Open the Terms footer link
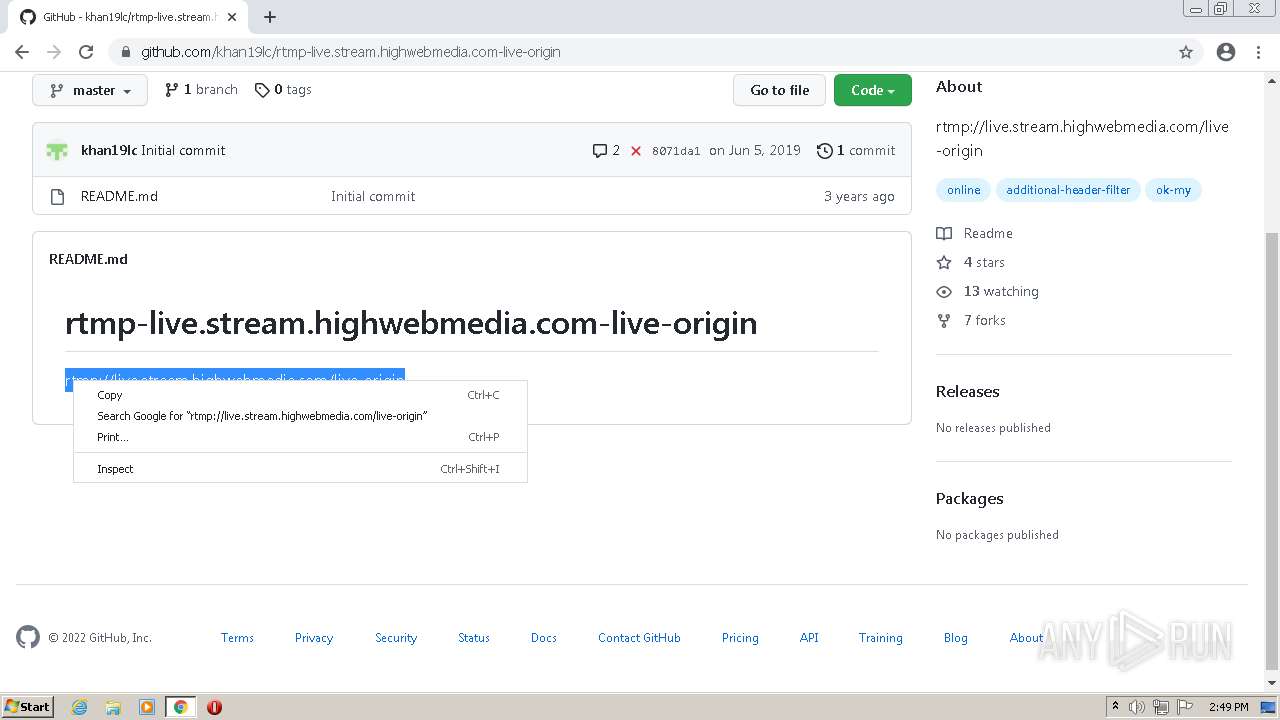The image size is (1280, 720). [x=237, y=637]
